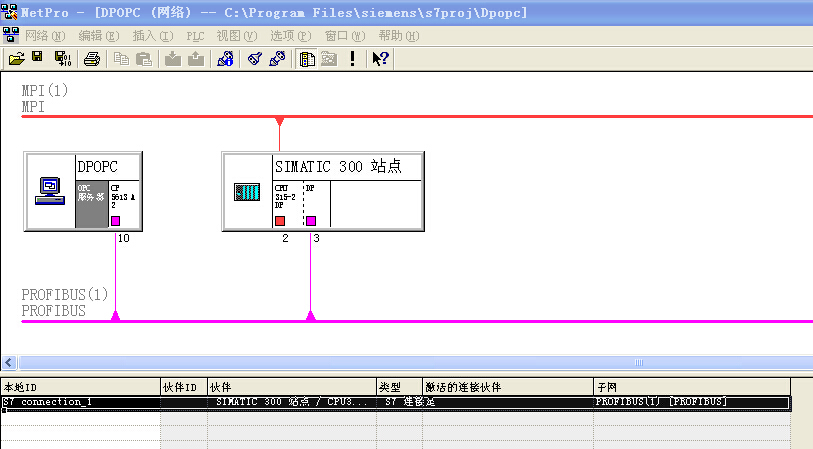Click the double connector plug icon
813x449 pixels.
click(277, 59)
